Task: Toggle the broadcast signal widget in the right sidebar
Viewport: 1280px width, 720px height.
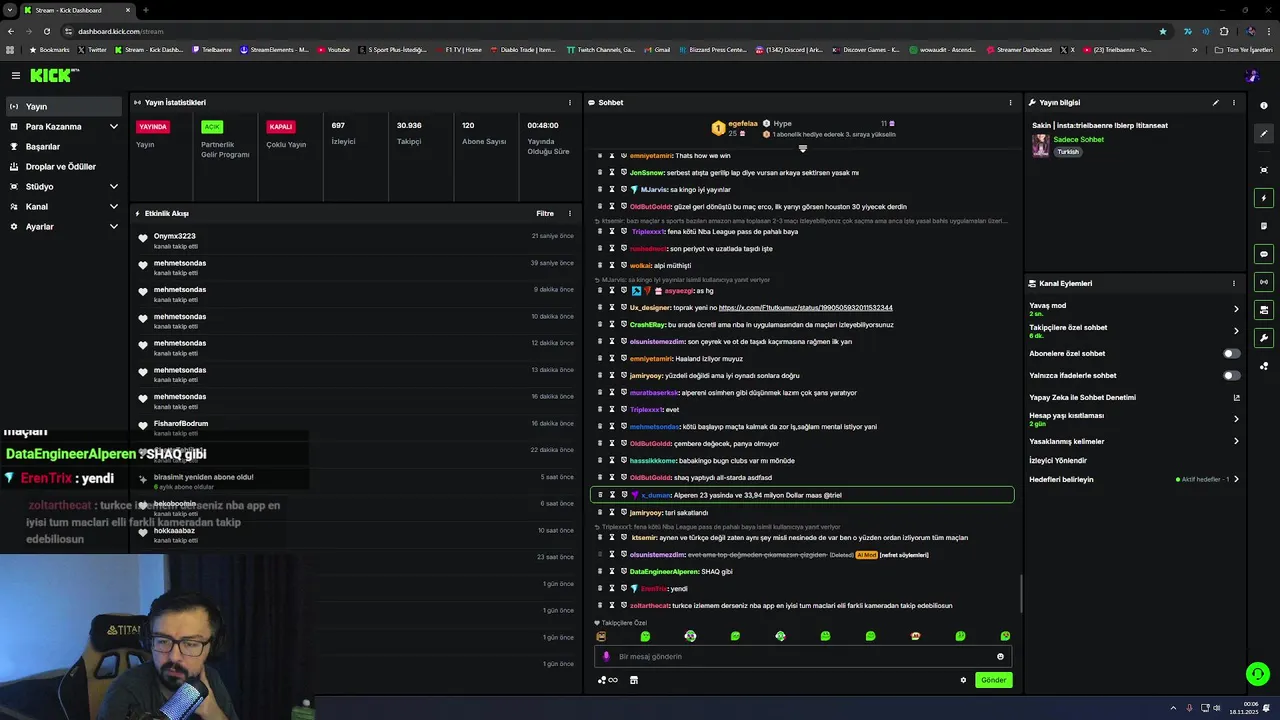Action: (1264, 282)
